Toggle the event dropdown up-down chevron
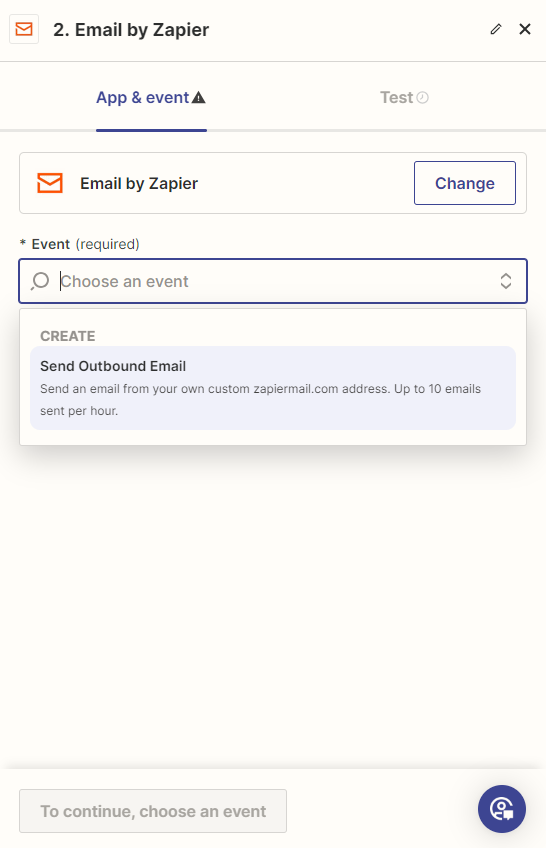 (x=505, y=281)
